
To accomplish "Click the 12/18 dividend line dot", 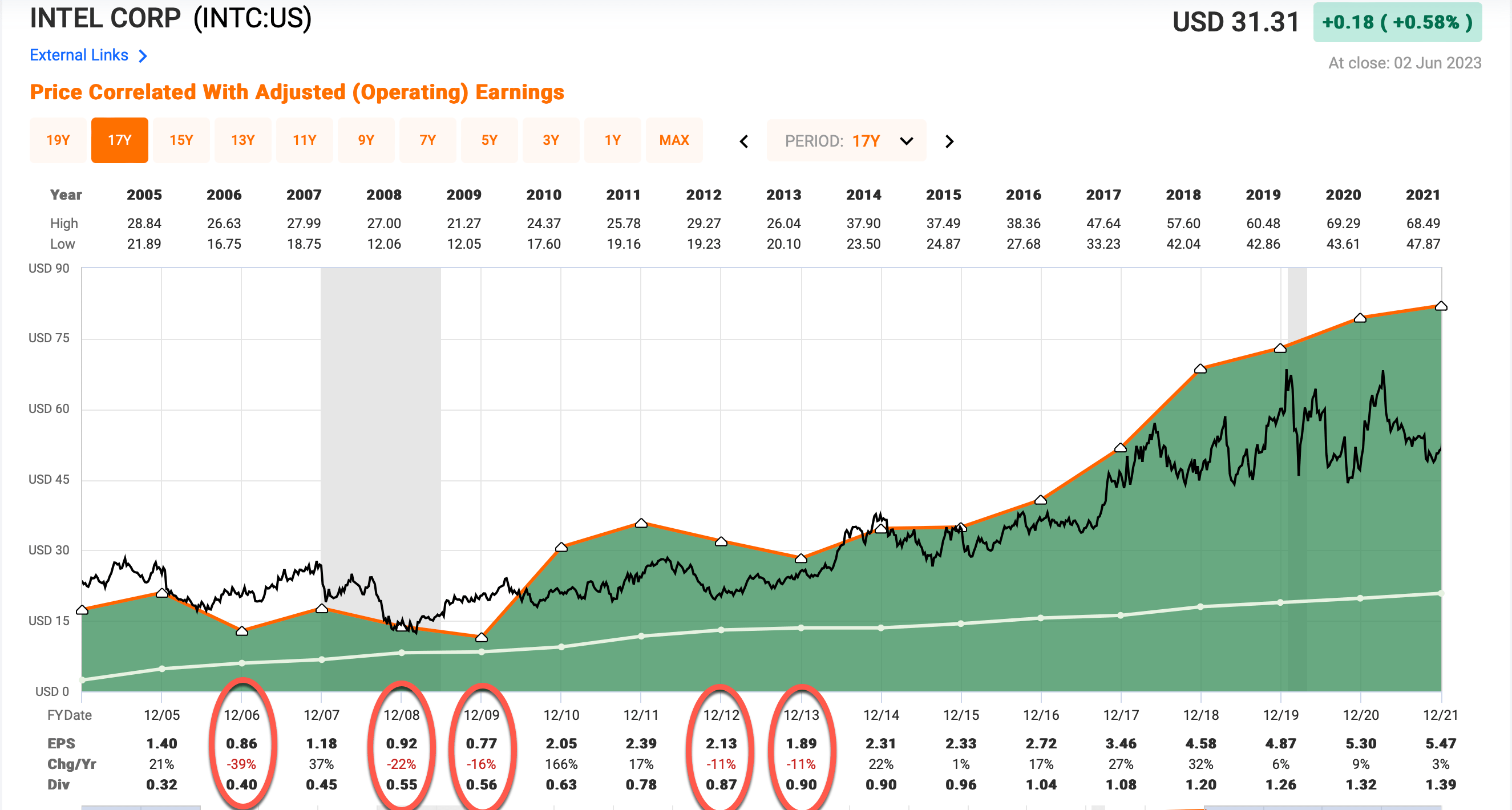I will coord(1200,606).
